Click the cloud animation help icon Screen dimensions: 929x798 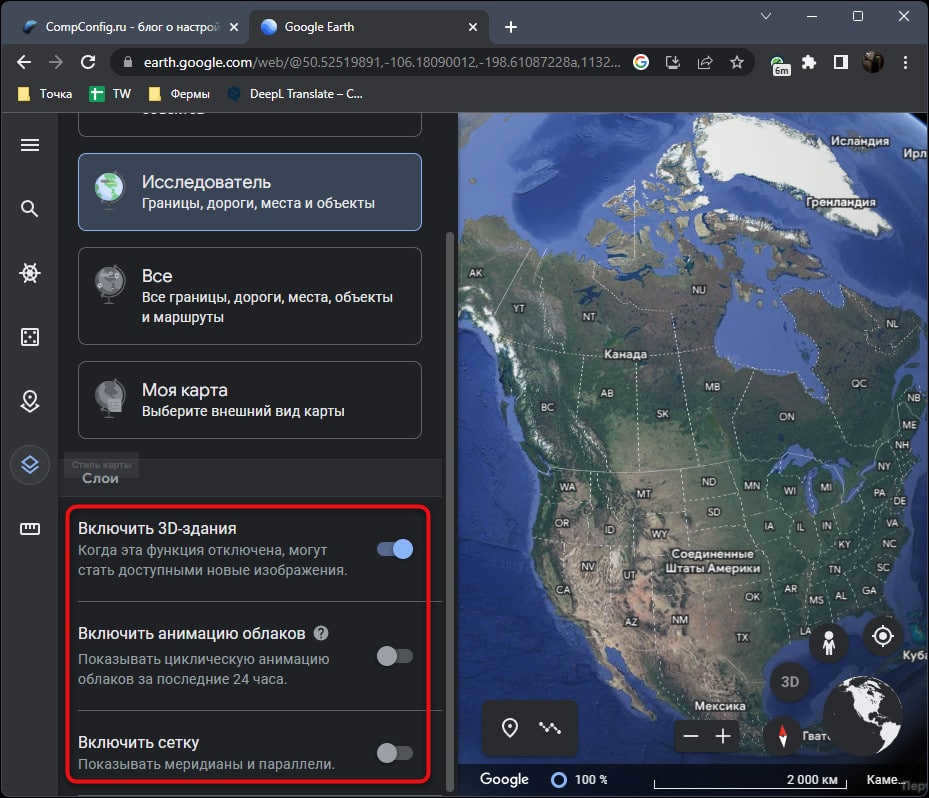click(x=321, y=633)
